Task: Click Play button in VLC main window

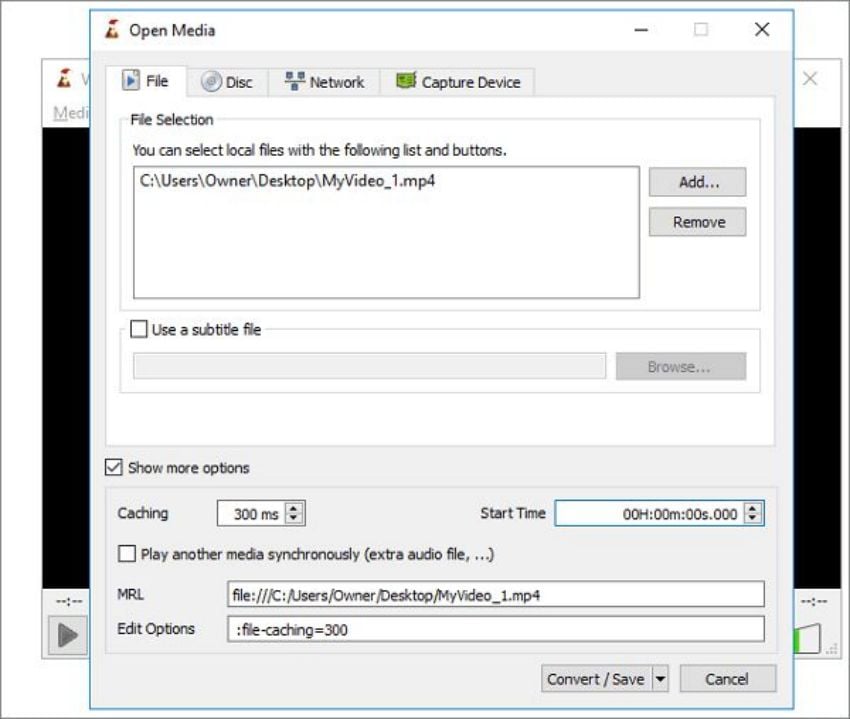Action: pyautogui.click(x=67, y=635)
